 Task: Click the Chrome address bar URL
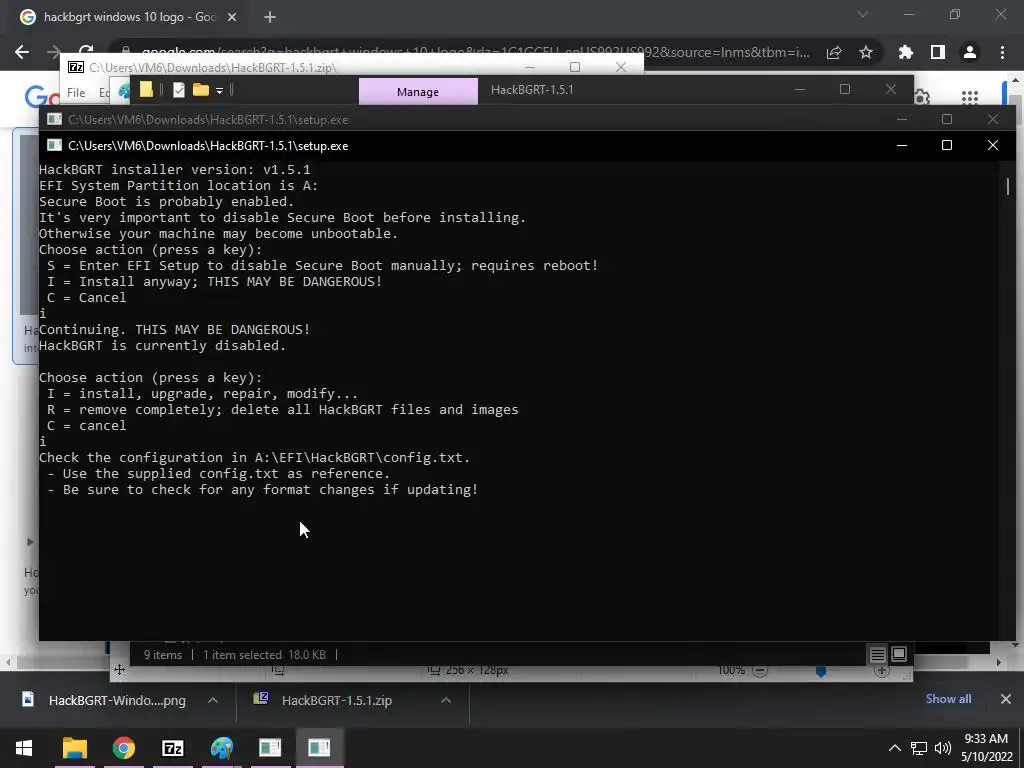point(475,52)
